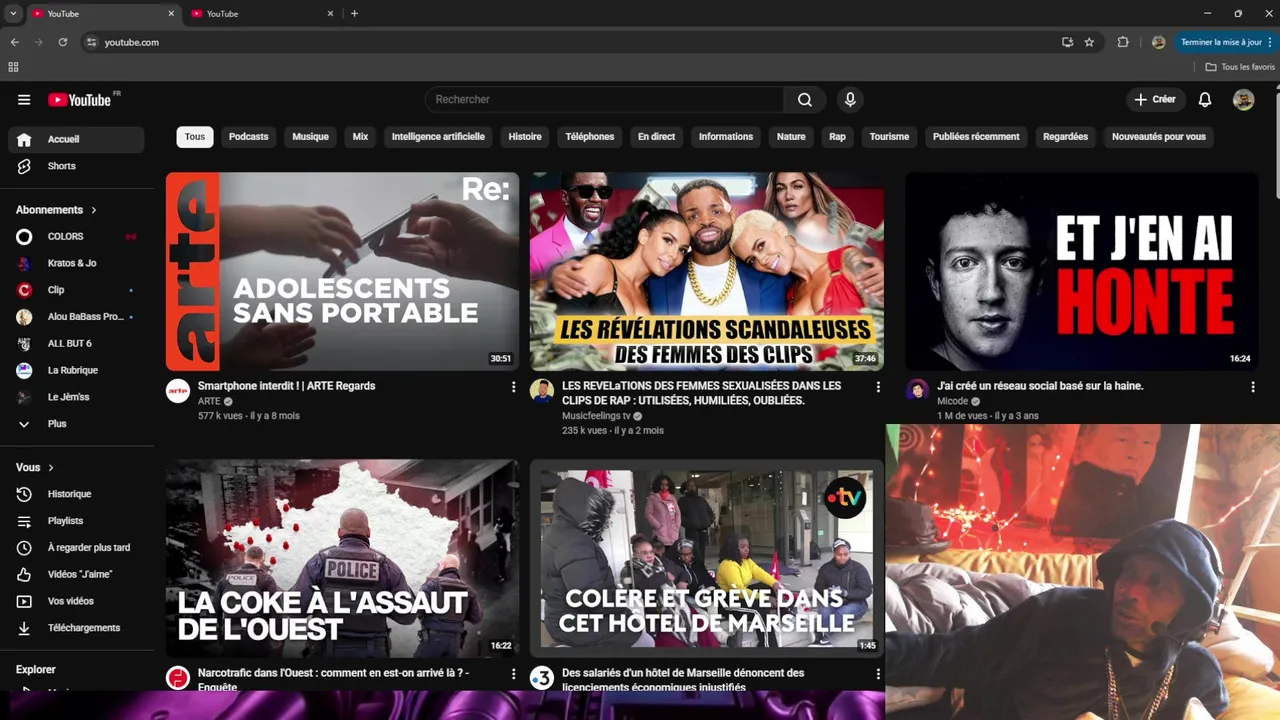The height and width of the screenshot is (720, 1280).
Task: Open more options for Smartphone interdit video
Action: click(x=514, y=387)
